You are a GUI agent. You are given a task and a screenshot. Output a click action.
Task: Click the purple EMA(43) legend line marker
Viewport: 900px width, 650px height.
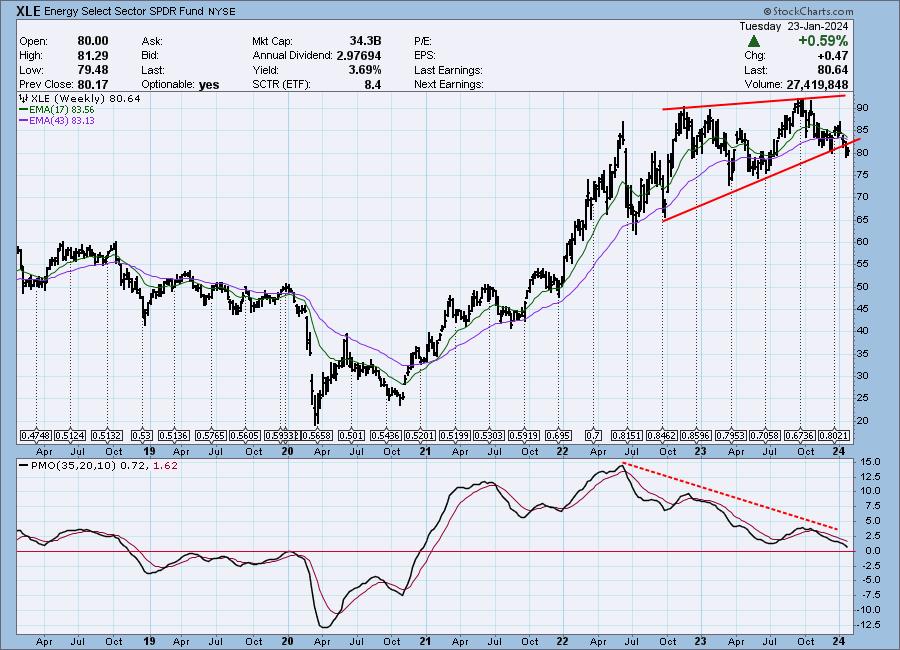(x=24, y=121)
